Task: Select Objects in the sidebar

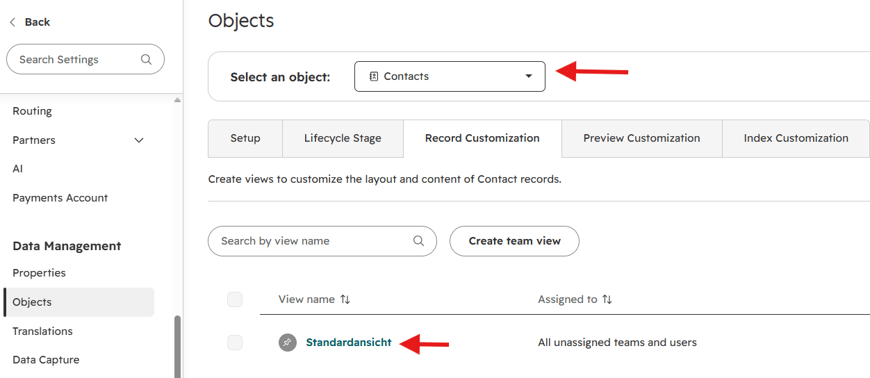Action: click(x=79, y=302)
